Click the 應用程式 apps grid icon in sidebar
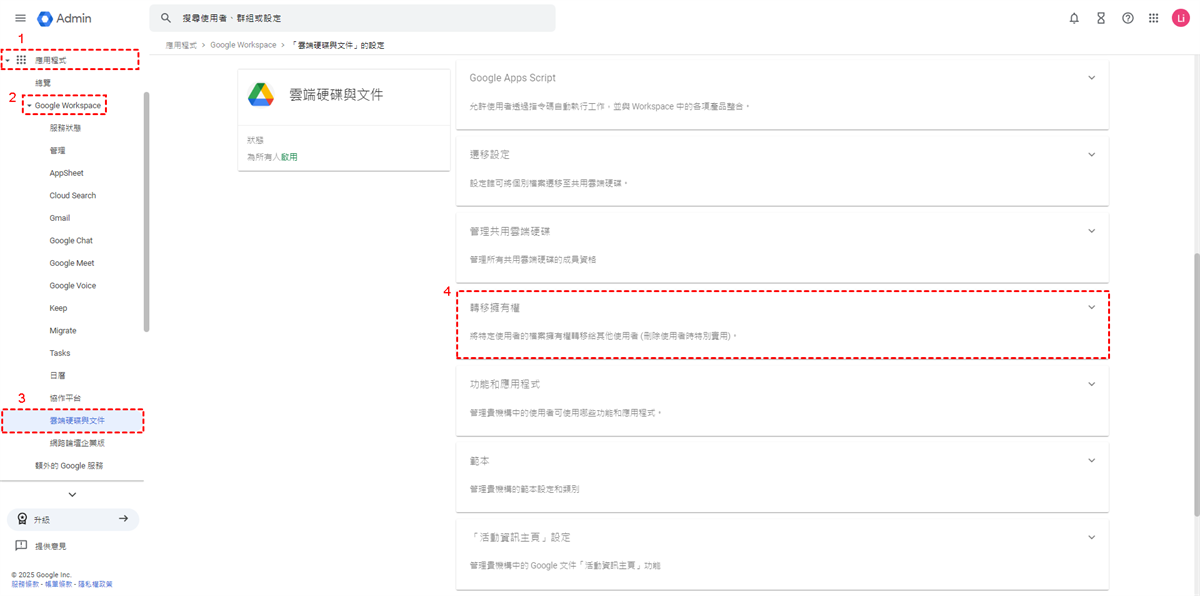The width and height of the screenshot is (1200, 596). 21,60
